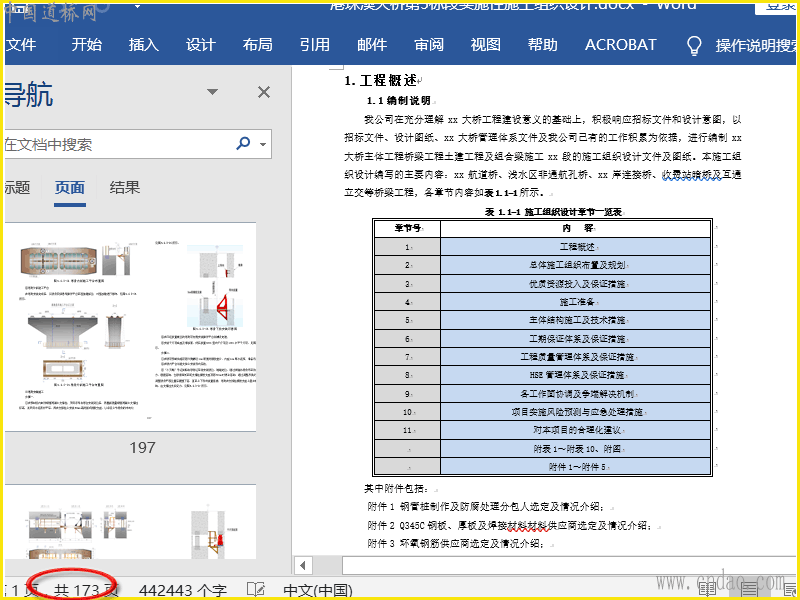The width and height of the screenshot is (800, 600).
Task: Open the 邮件 ribbon tab
Action: 372,45
